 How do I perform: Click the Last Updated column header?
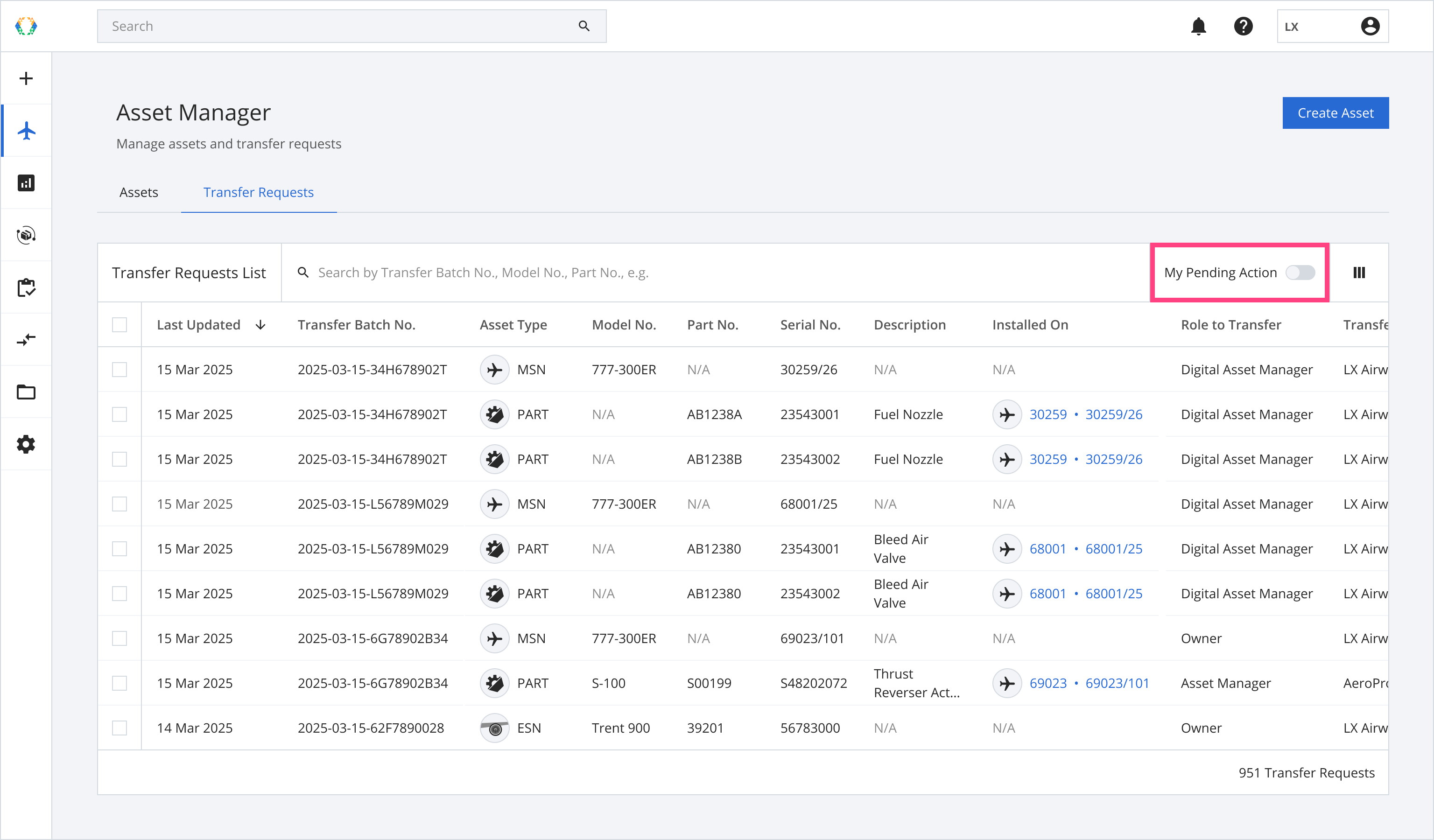pos(198,325)
